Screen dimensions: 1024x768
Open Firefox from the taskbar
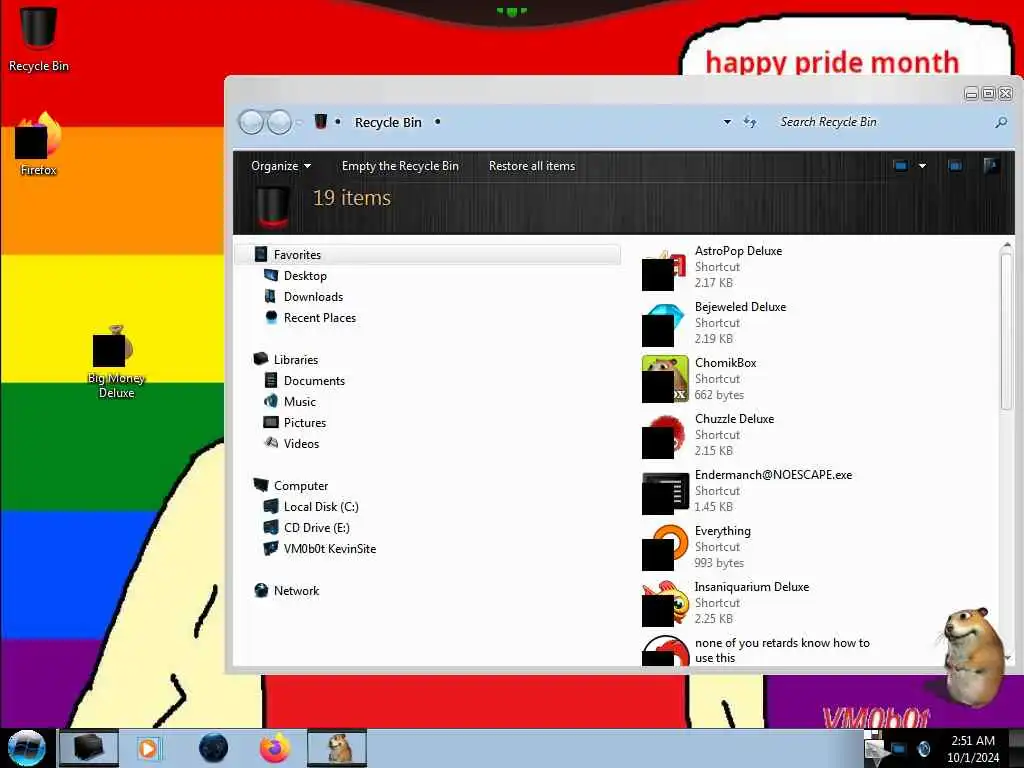pos(275,748)
